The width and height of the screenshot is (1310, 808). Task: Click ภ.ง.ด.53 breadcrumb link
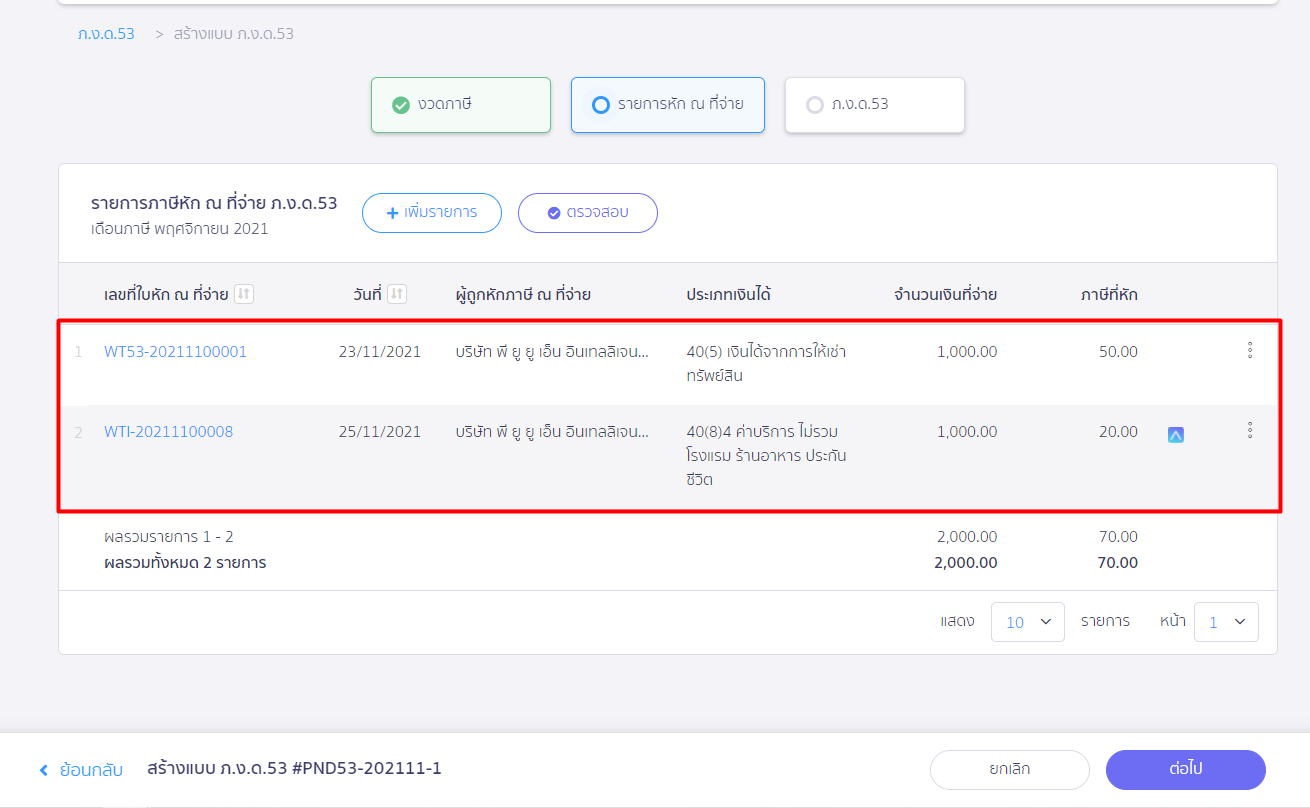(x=106, y=34)
